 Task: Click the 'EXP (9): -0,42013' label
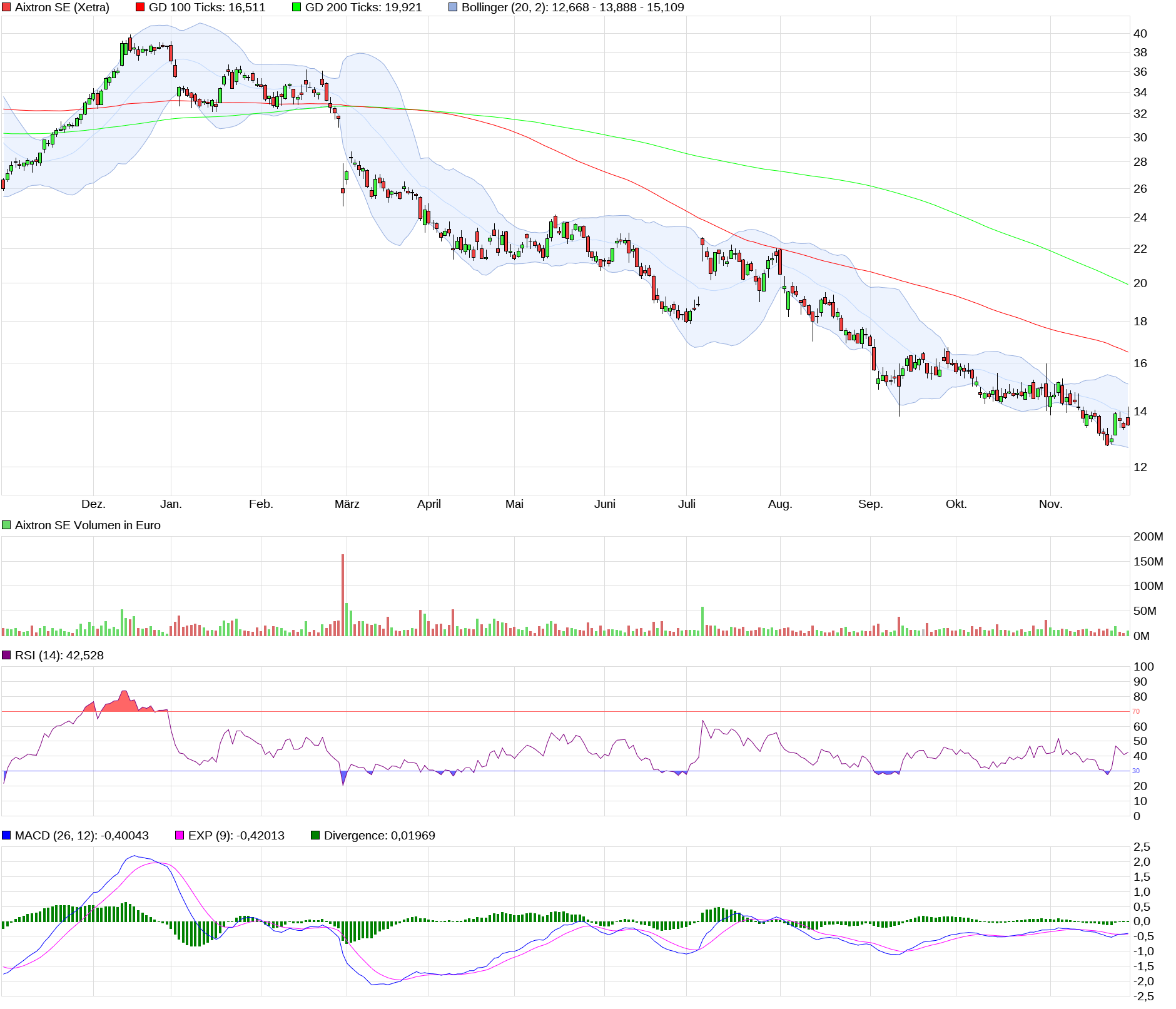click(236, 836)
